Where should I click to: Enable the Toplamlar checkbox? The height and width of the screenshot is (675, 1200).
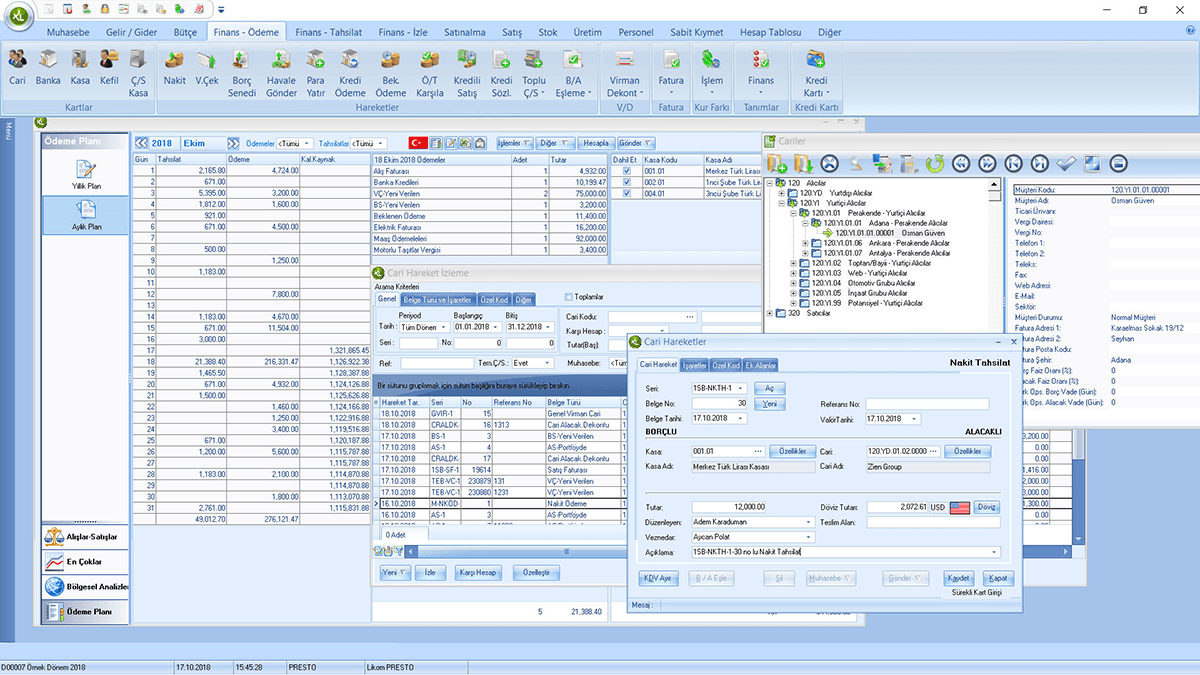pos(570,297)
